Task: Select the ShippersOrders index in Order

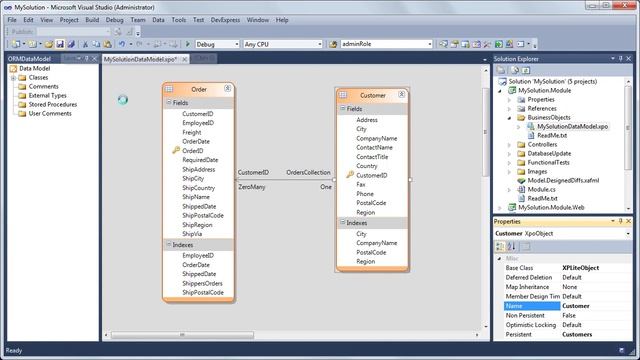Action: point(202,283)
